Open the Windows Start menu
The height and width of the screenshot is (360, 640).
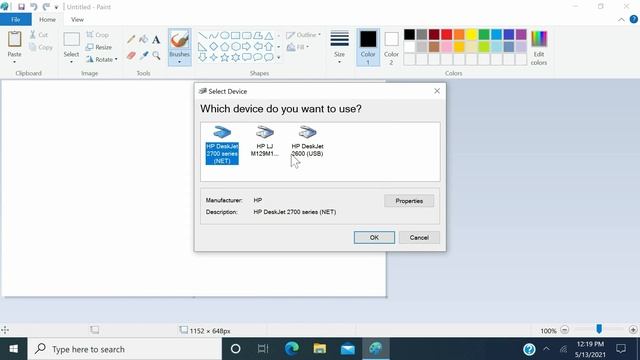click(x=13, y=349)
